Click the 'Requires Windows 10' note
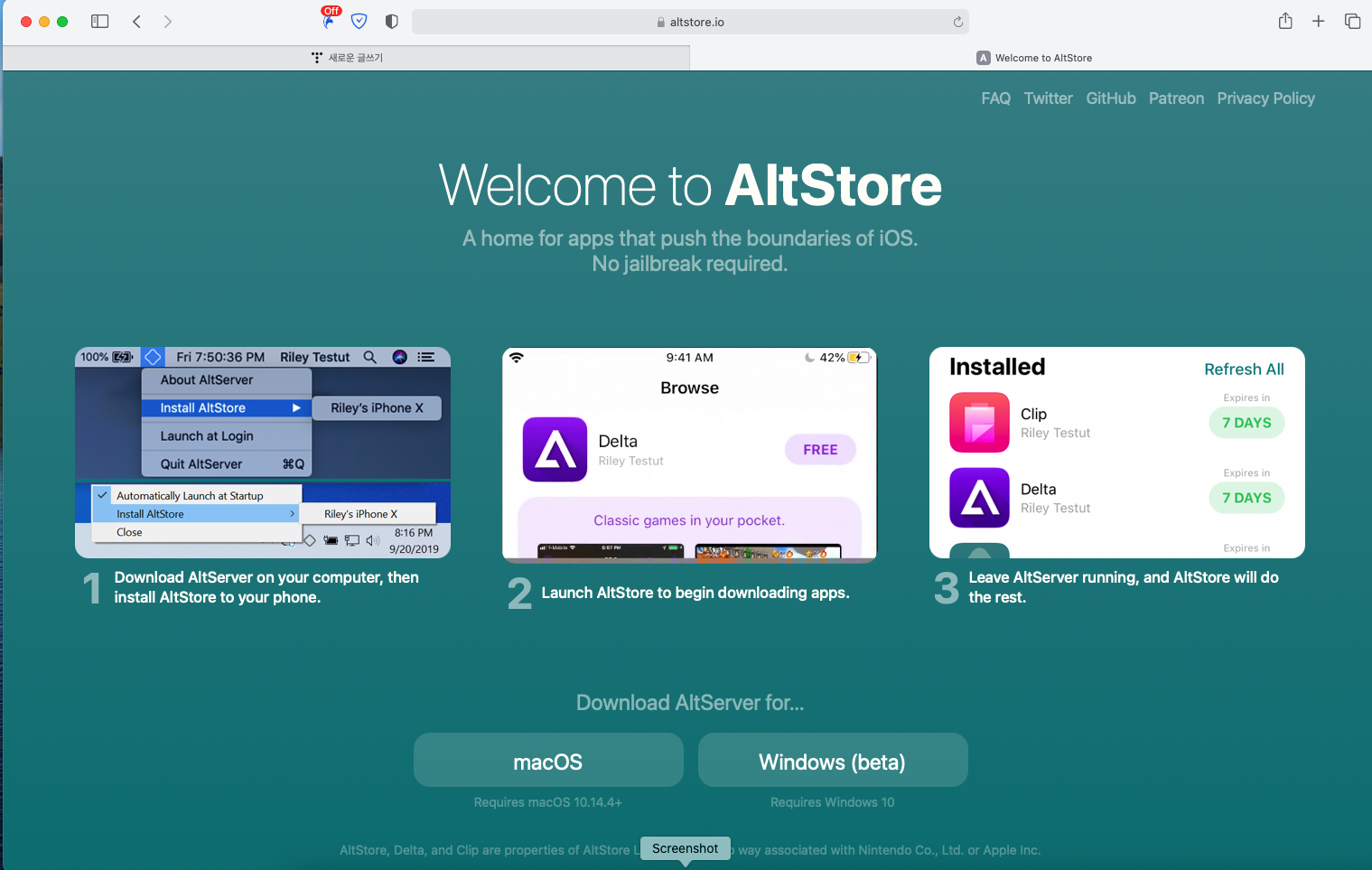1372x870 pixels. tap(833, 802)
